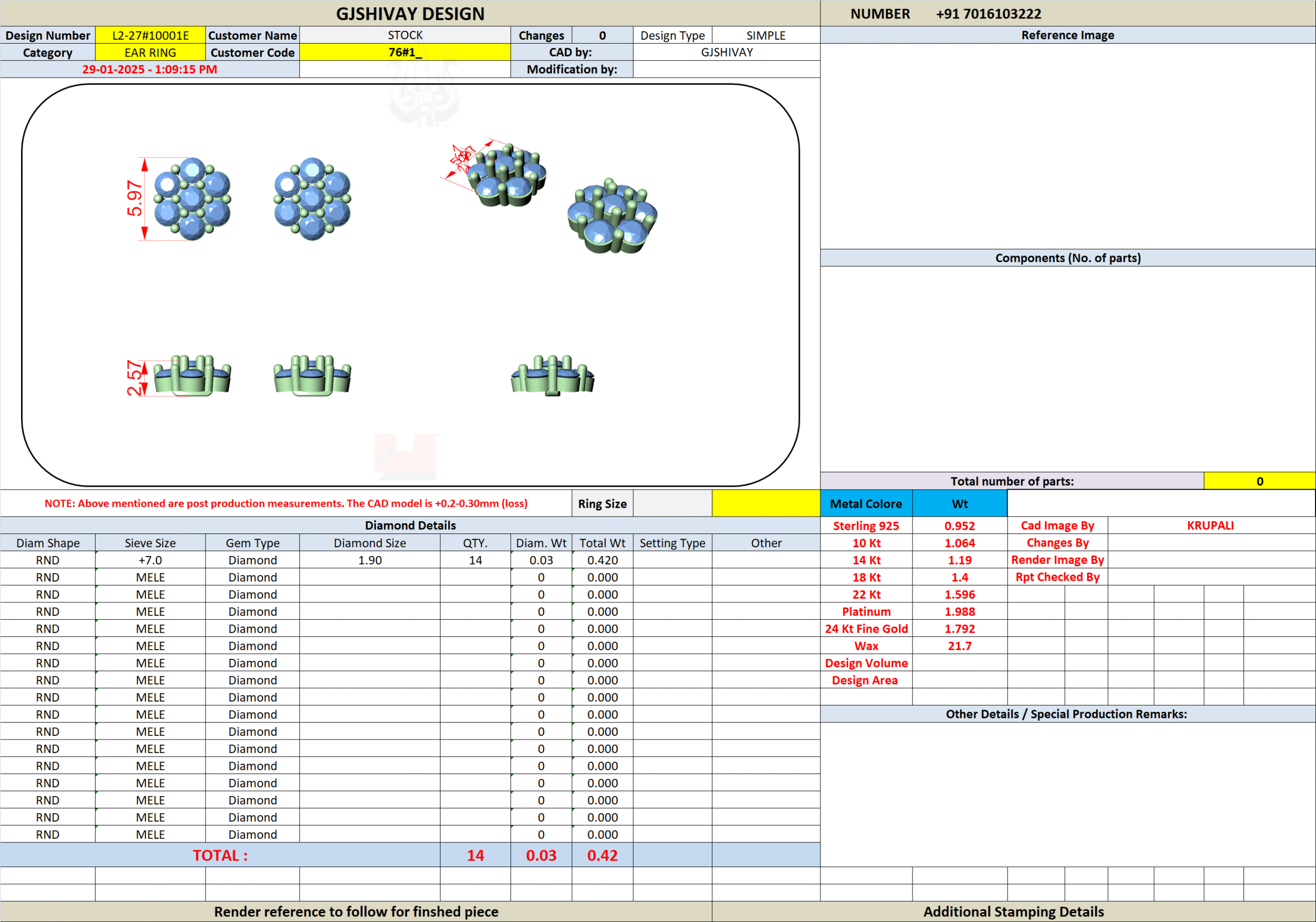Screen dimensions: 1316x922
Task: Select the Diamond Size cell 1.90
Action: pos(370,560)
